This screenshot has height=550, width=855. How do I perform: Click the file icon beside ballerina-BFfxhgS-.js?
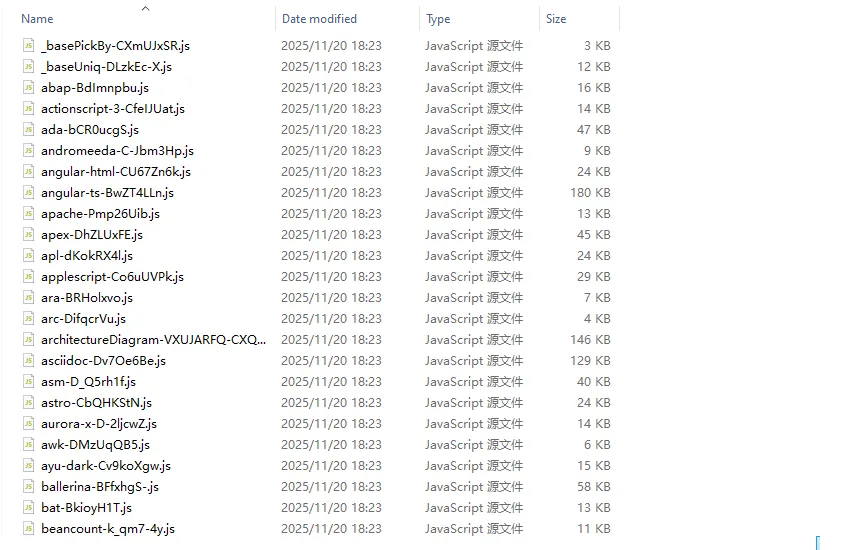28,486
